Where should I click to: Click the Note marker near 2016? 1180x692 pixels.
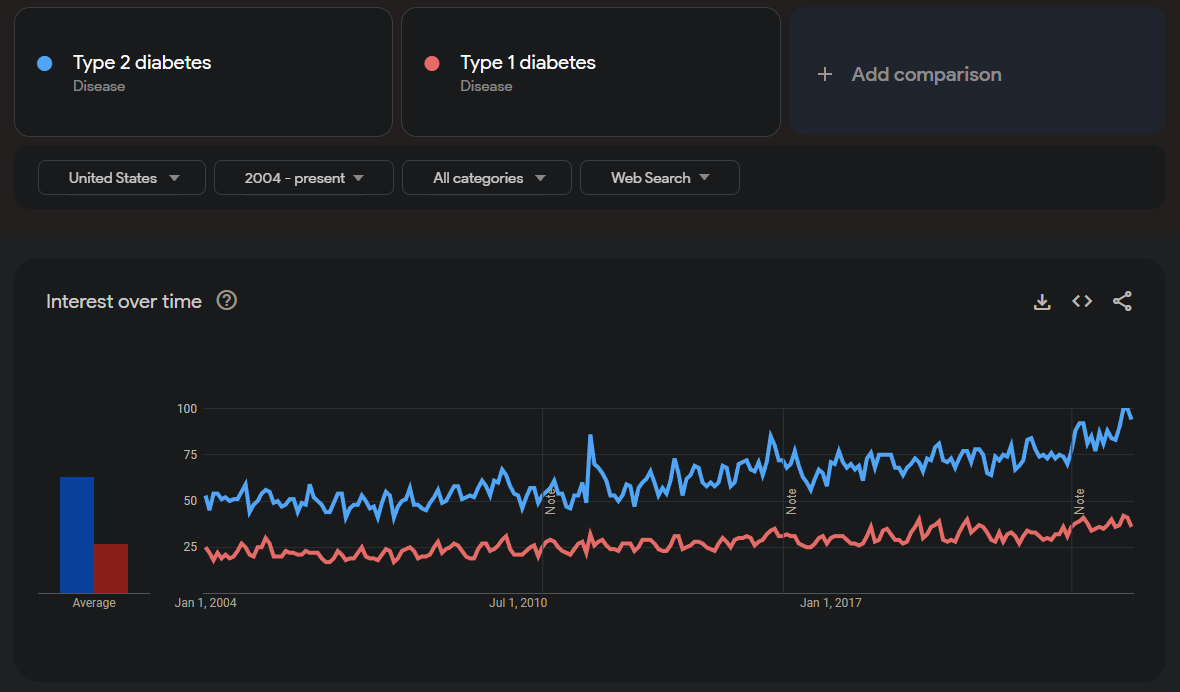[x=791, y=501]
